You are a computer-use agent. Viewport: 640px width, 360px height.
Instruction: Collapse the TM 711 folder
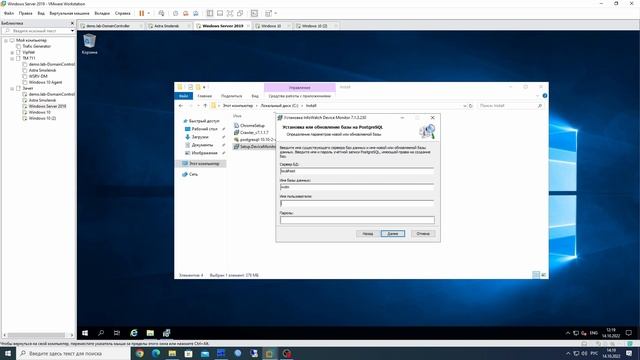(12, 58)
